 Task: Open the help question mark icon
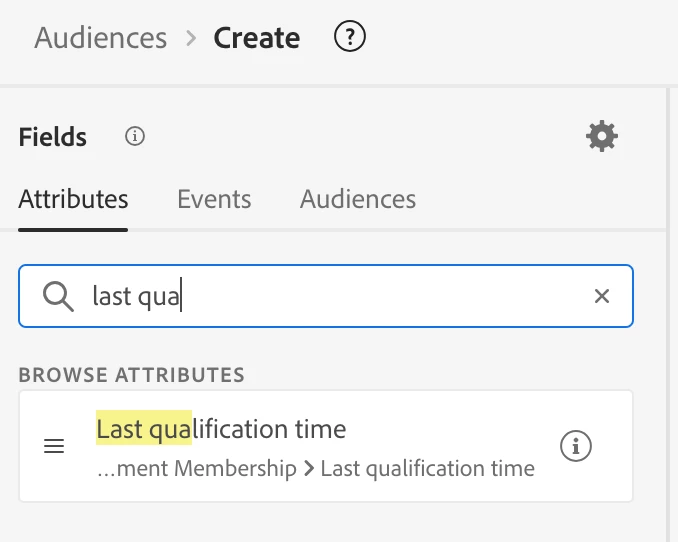point(349,38)
